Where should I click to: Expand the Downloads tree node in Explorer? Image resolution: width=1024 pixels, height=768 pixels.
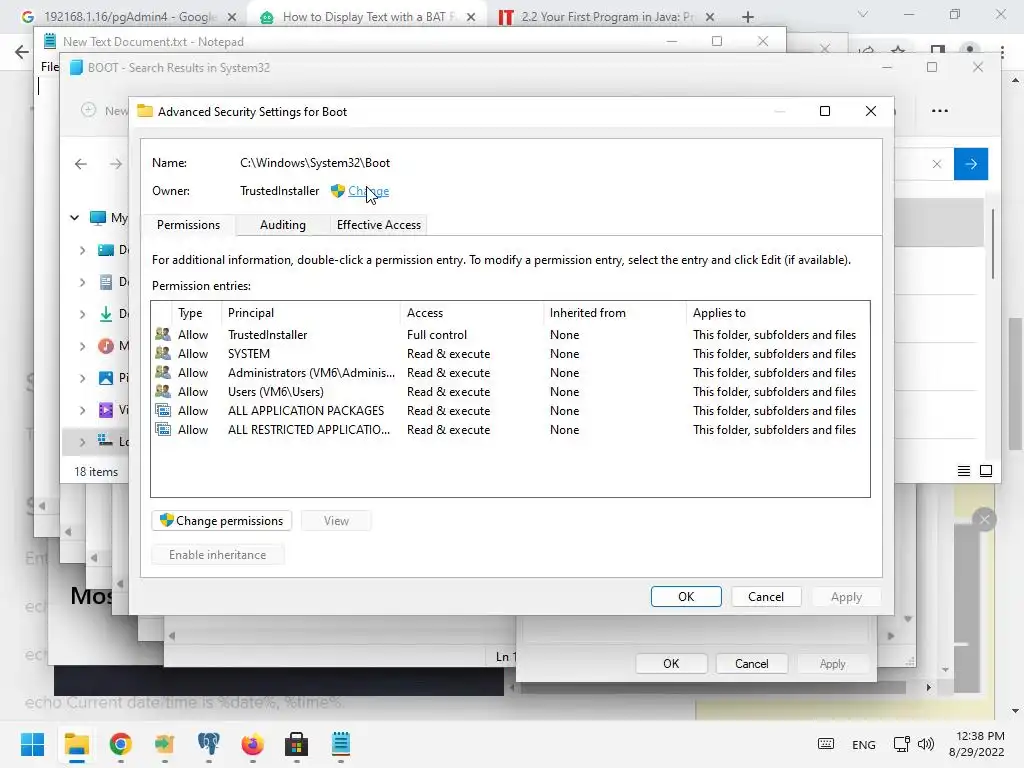pyautogui.click(x=82, y=314)
